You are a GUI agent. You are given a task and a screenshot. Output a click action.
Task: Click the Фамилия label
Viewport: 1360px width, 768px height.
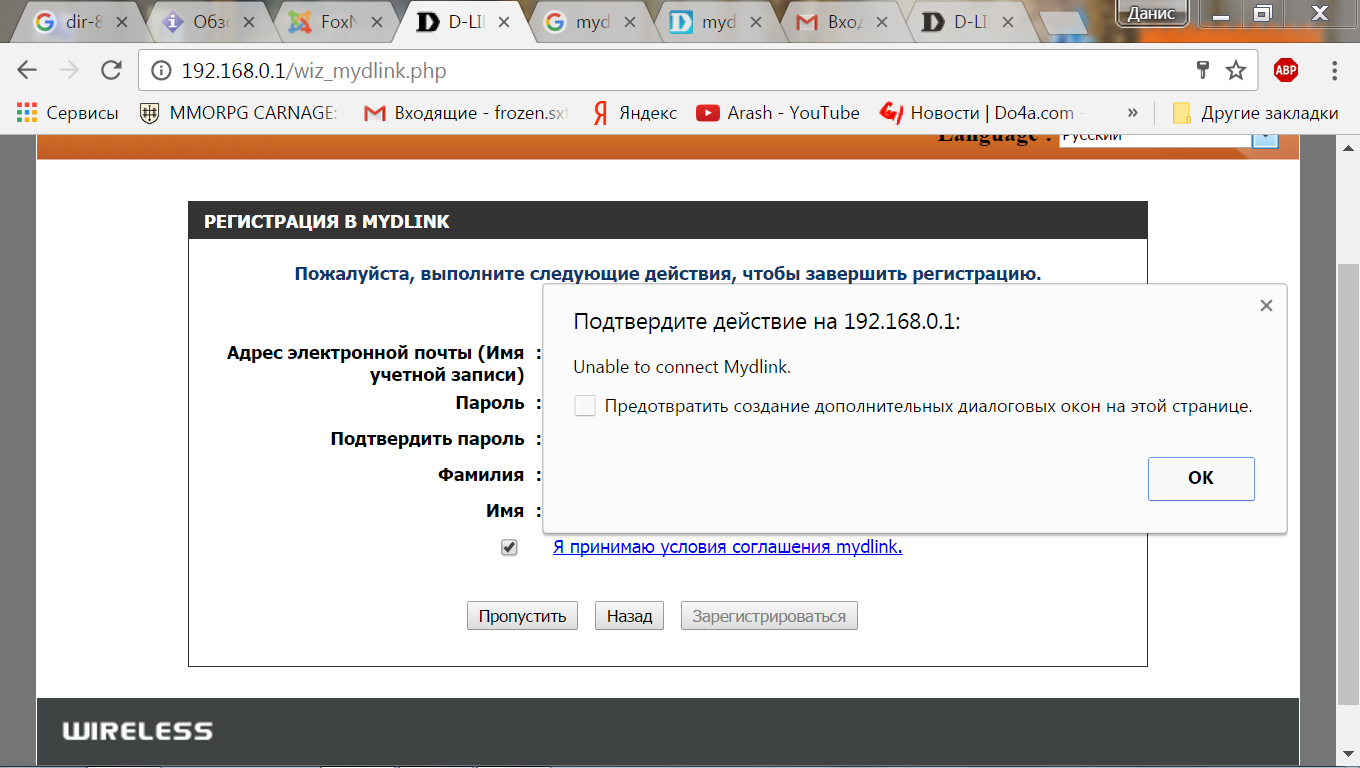pos(481,475)
